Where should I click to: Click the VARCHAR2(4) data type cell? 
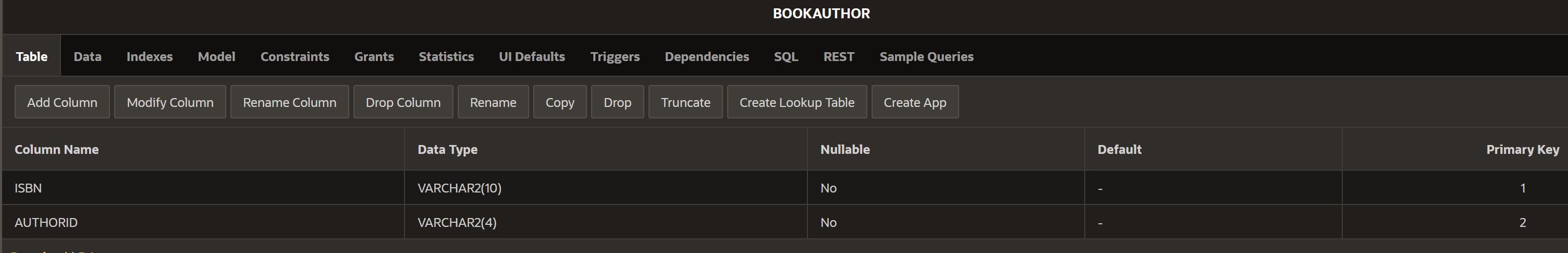click(606, 223)
